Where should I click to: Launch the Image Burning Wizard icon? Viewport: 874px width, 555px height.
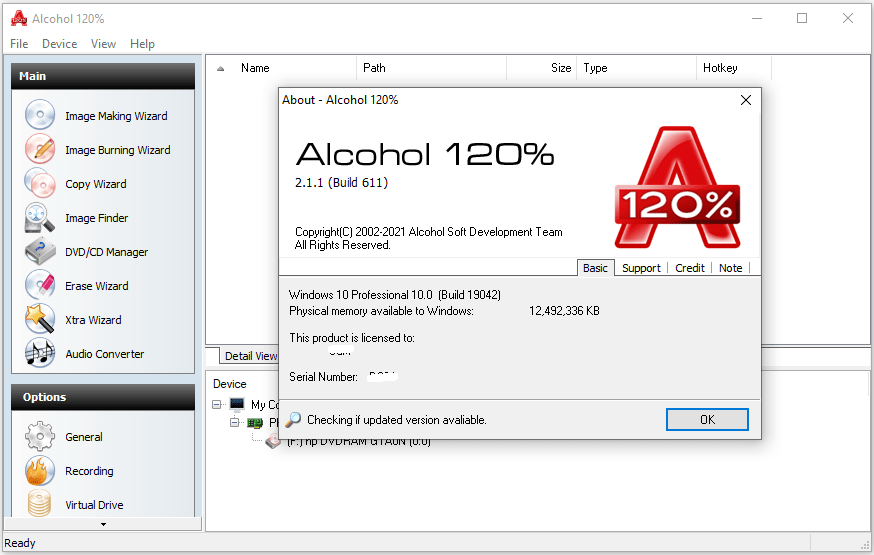(x=40, y=149)
